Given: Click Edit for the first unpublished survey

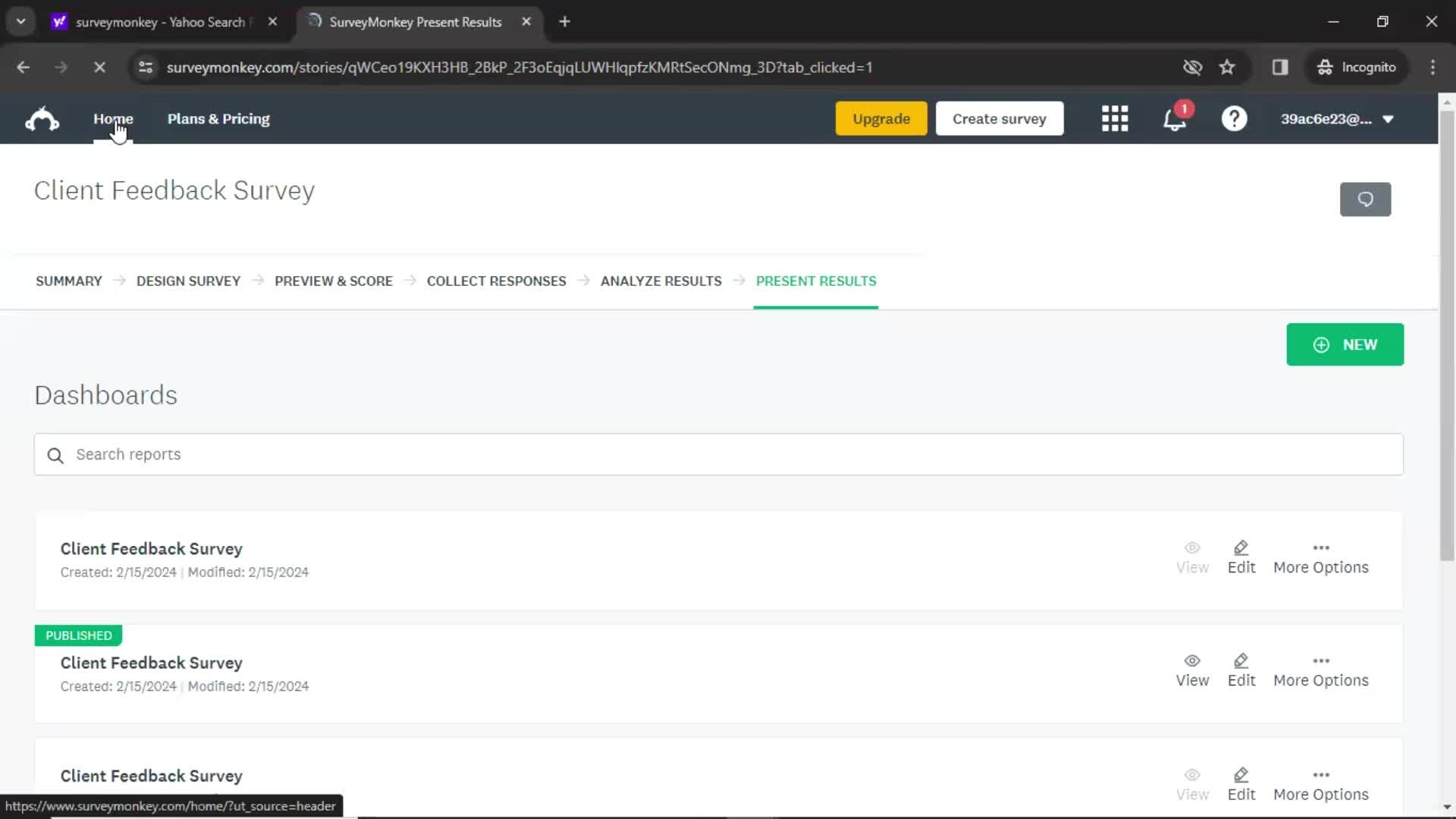Looking at the screenshot, I should coord(1241,556).
